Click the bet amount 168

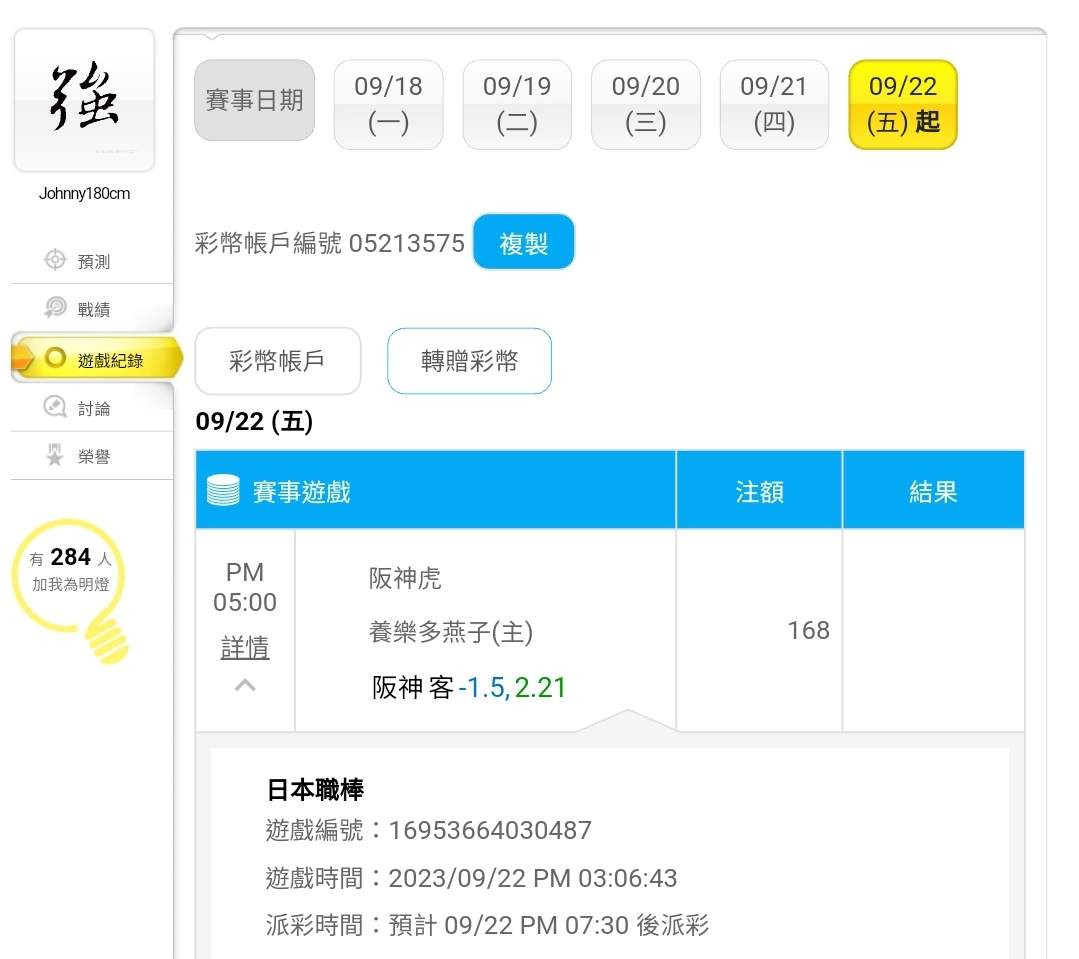[808, 630]
